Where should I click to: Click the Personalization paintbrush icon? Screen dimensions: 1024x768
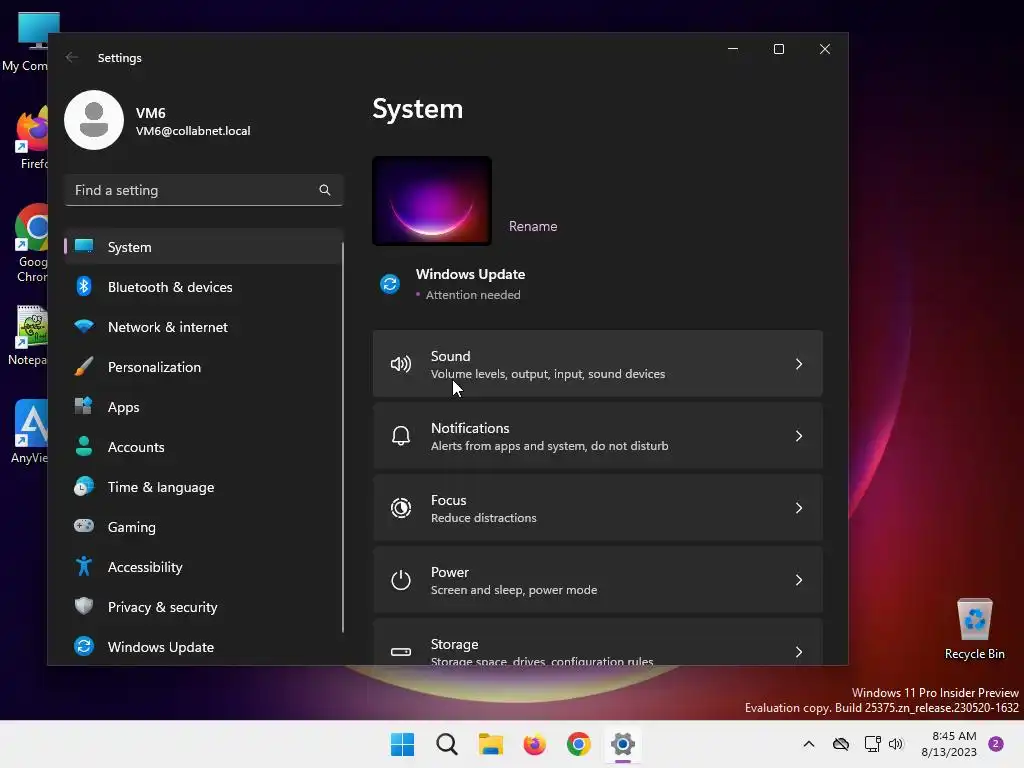click(x=84, y=366)
